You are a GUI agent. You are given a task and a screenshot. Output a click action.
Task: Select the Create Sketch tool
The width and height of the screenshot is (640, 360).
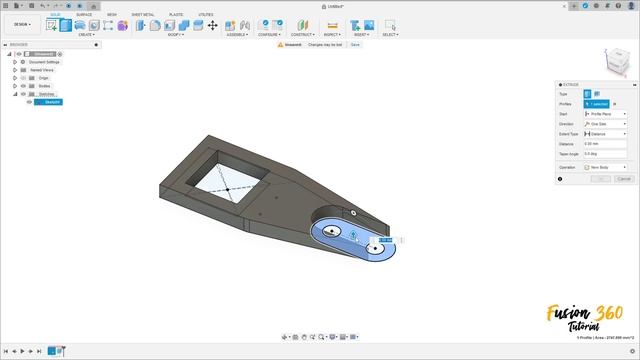point(51,25)
